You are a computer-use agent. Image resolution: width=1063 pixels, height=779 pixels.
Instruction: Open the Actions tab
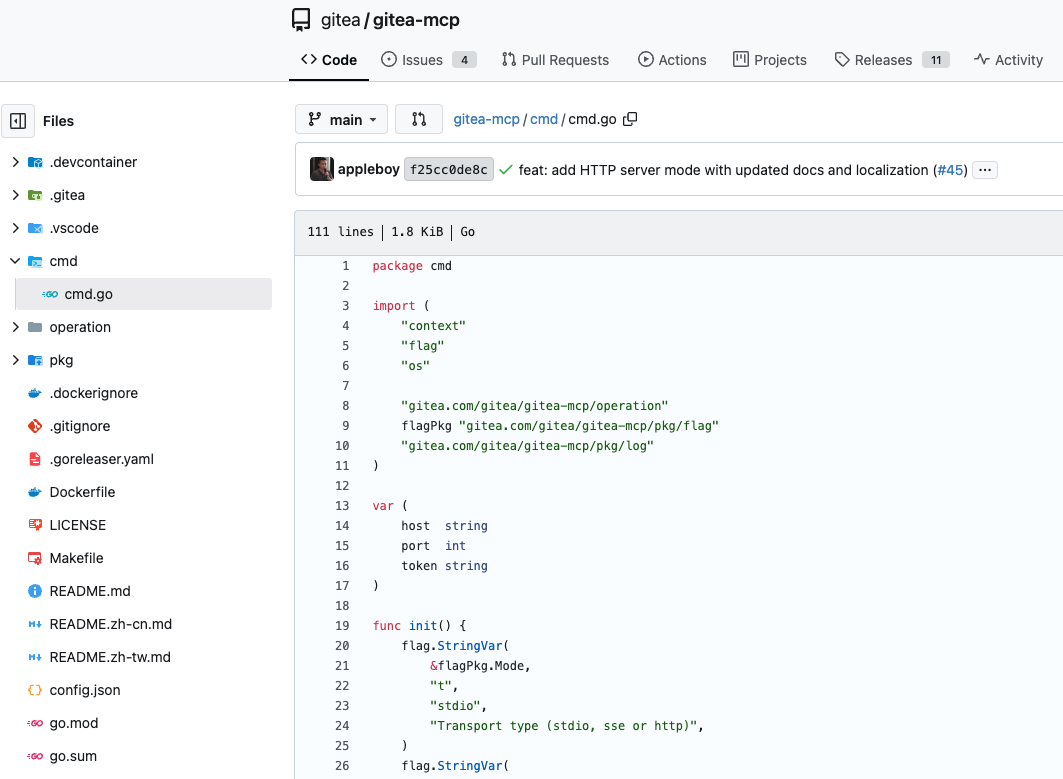point(672,60)
